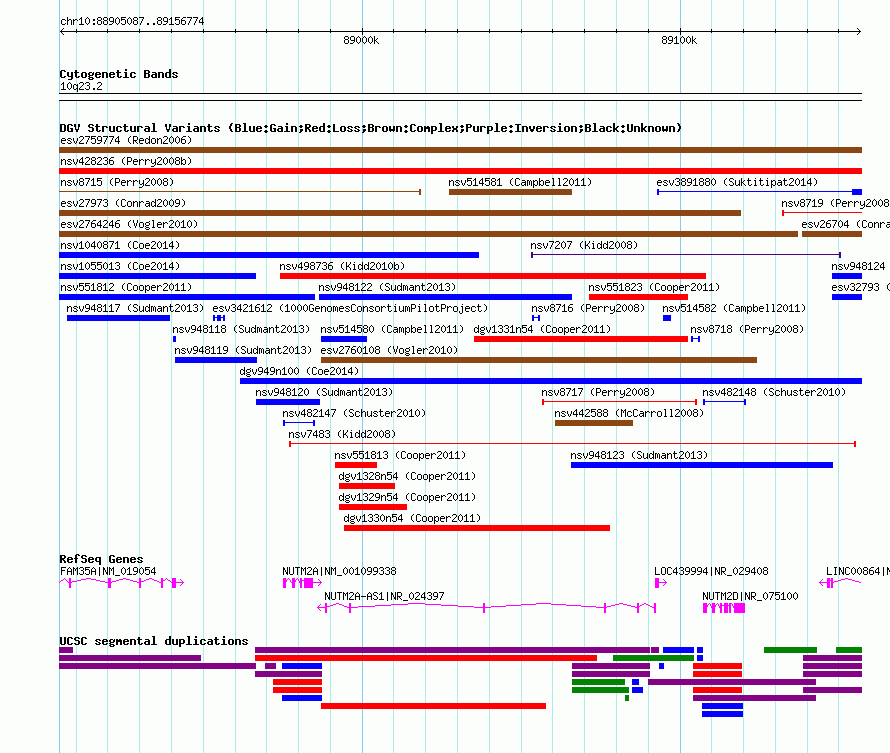Select nsv551823 (Cooper2011) label
The image size is (890, 753).
[x=654, y=287]
